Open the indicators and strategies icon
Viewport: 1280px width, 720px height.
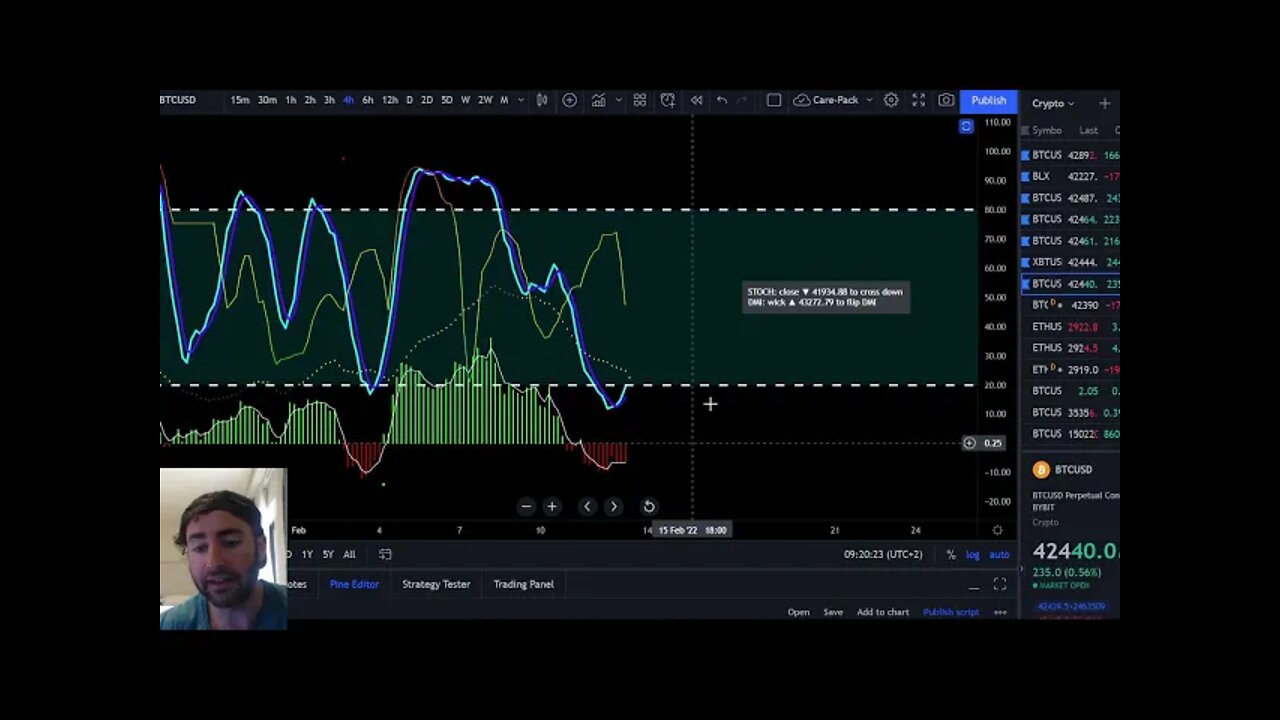coord(598,100)
